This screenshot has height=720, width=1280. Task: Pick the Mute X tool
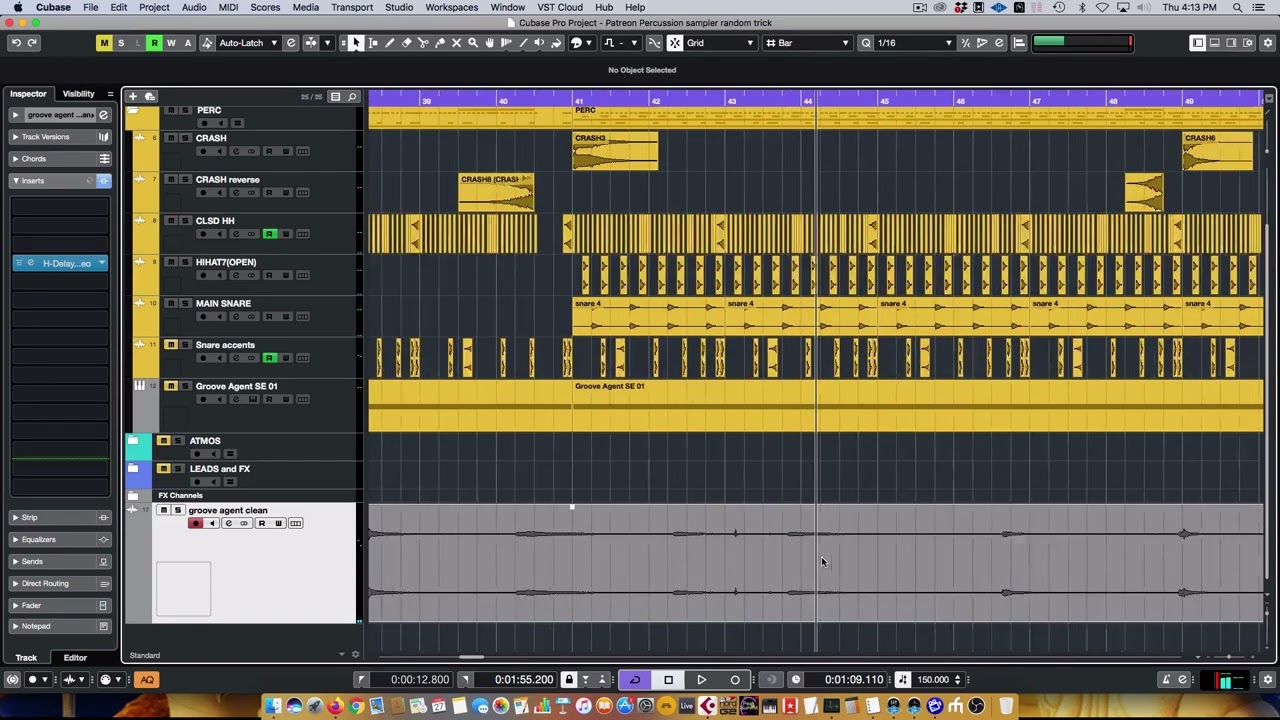[x=457, y=43]
